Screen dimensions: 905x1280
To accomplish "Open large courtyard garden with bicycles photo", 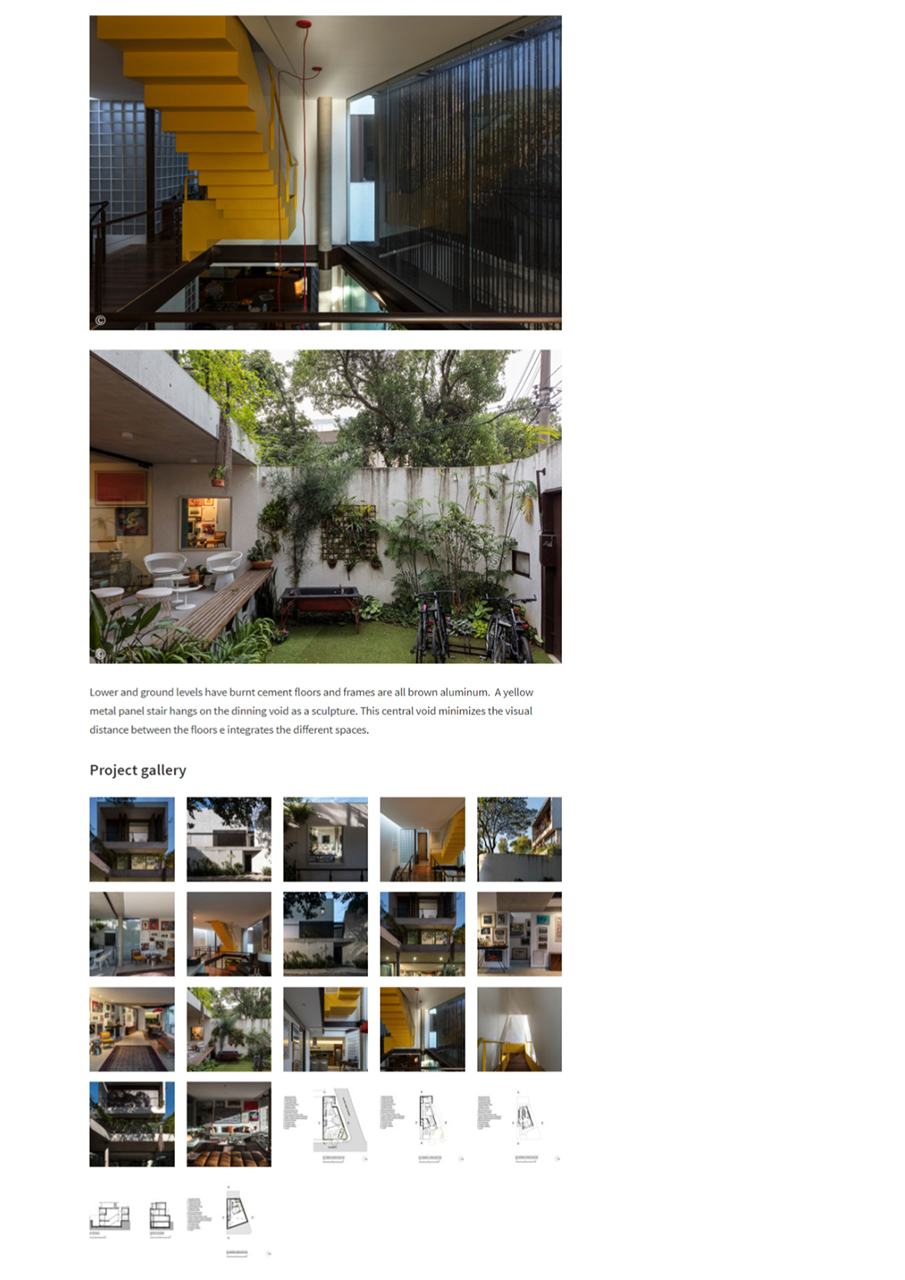I will click(x=325, y=506).
